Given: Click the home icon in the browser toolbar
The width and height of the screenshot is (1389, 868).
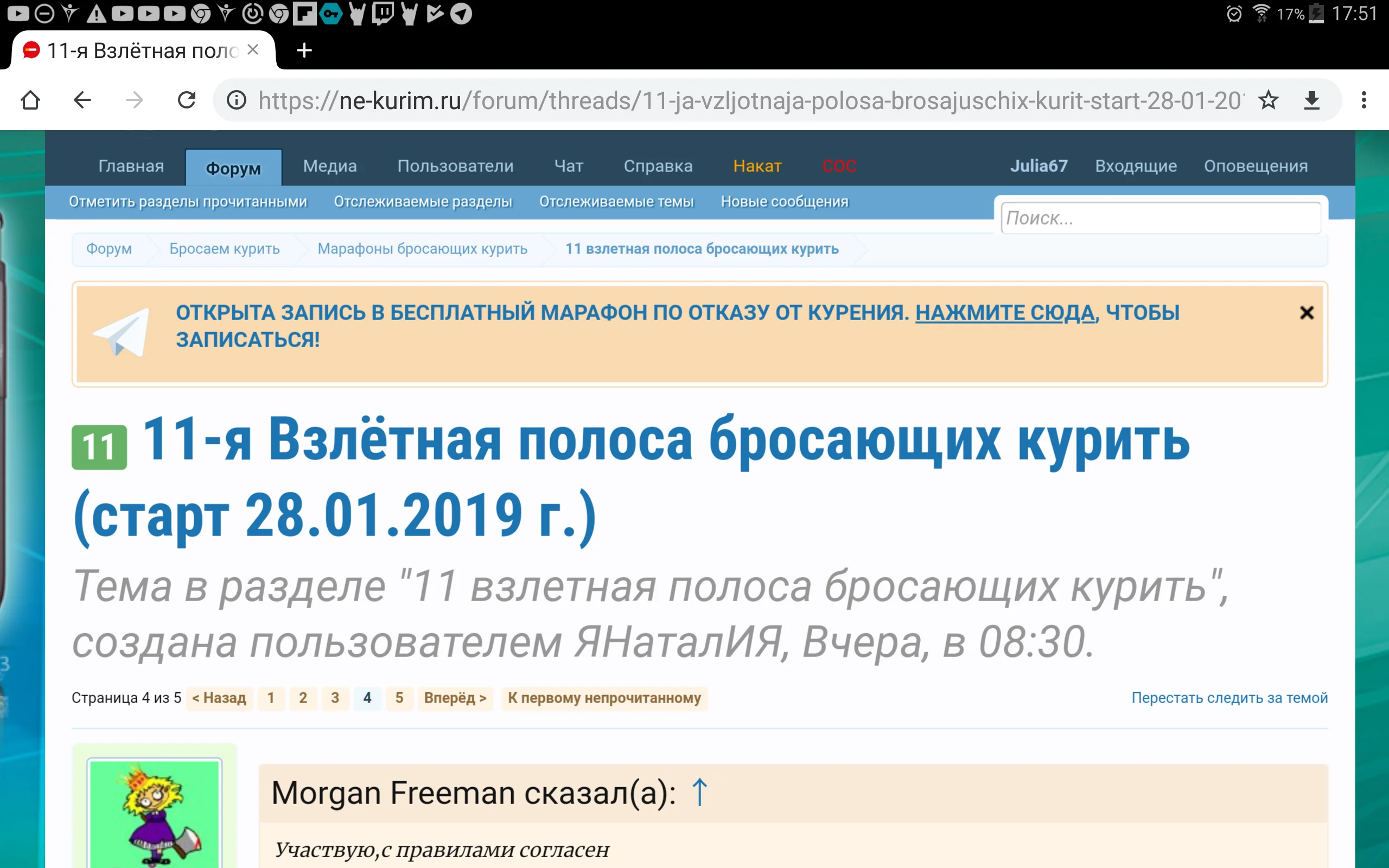Looking at the screenshot, I should tap(31, 100).
